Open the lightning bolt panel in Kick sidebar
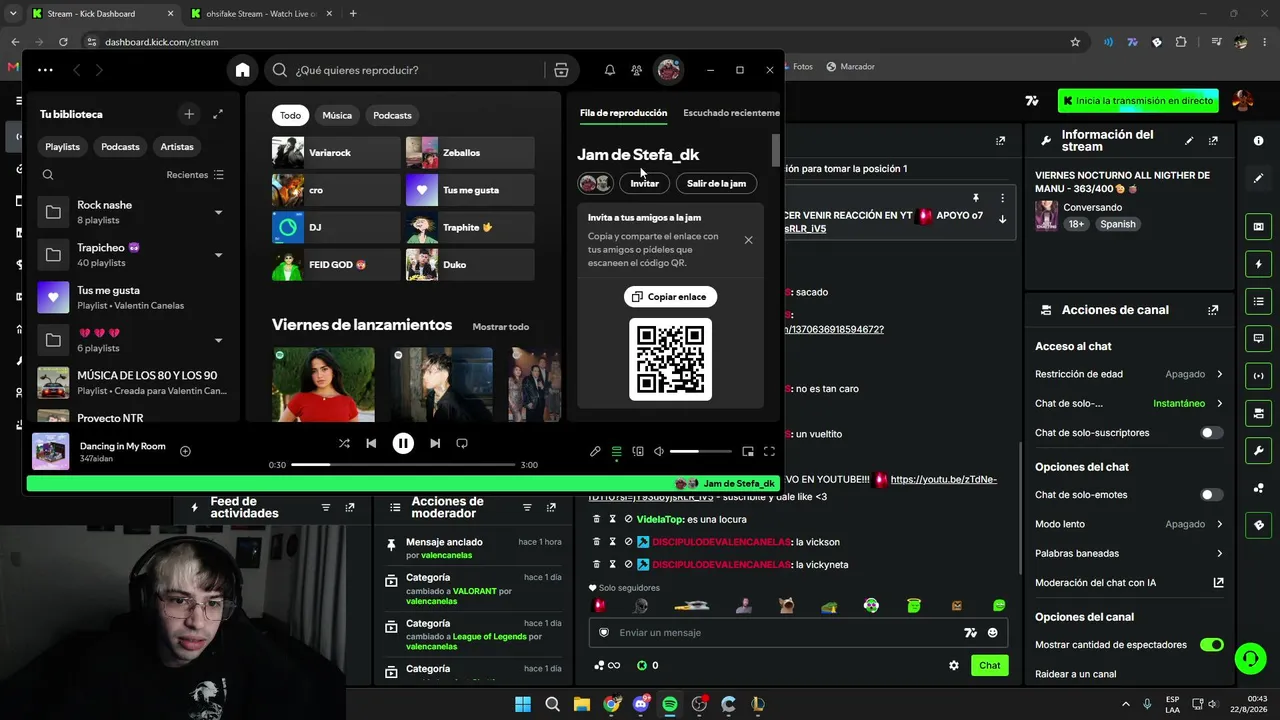Viewport: 1280px width, 720px height. [x=1258, y=264]
